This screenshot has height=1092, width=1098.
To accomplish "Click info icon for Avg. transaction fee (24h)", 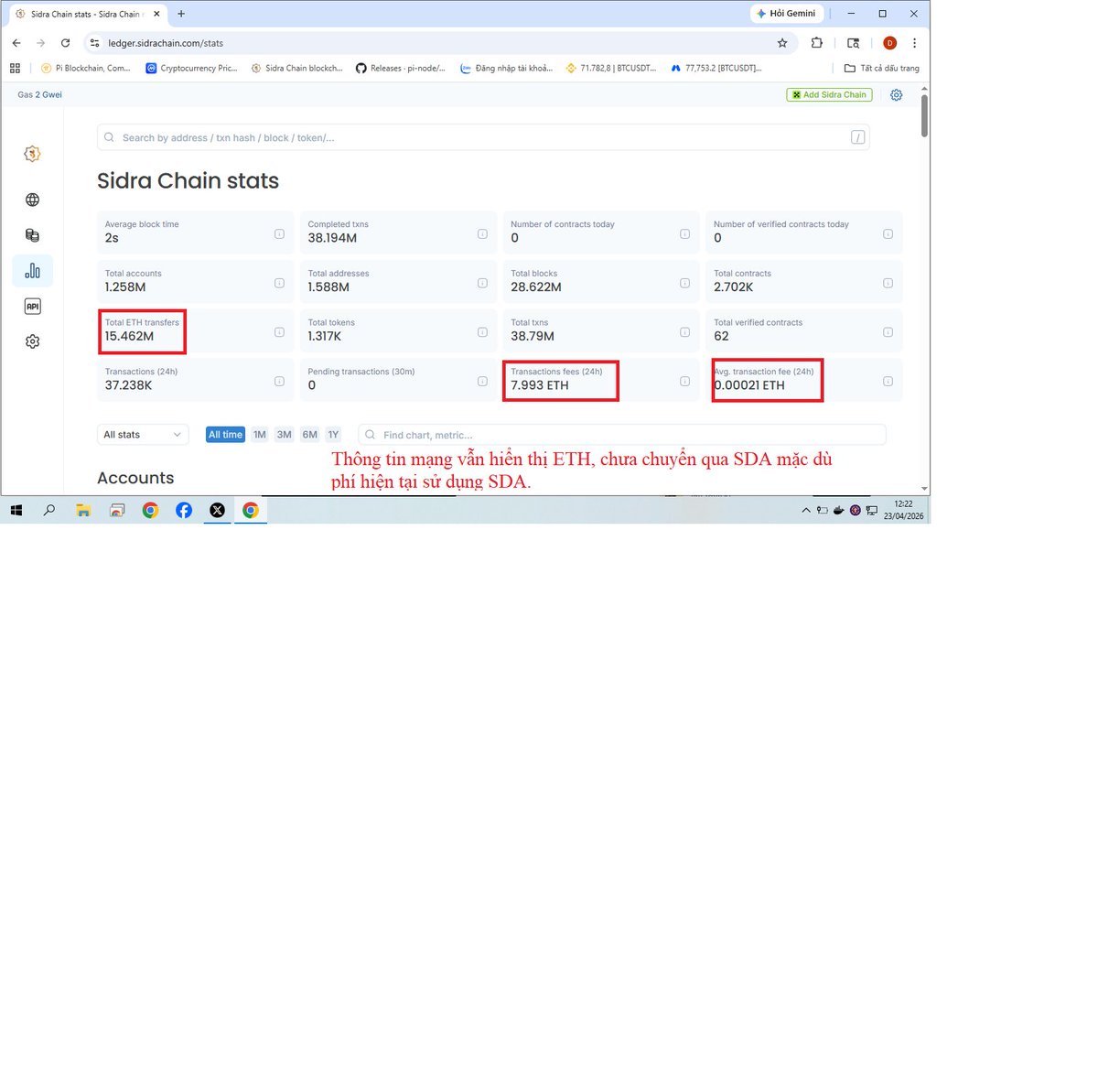I will click(x=888, y=381).
